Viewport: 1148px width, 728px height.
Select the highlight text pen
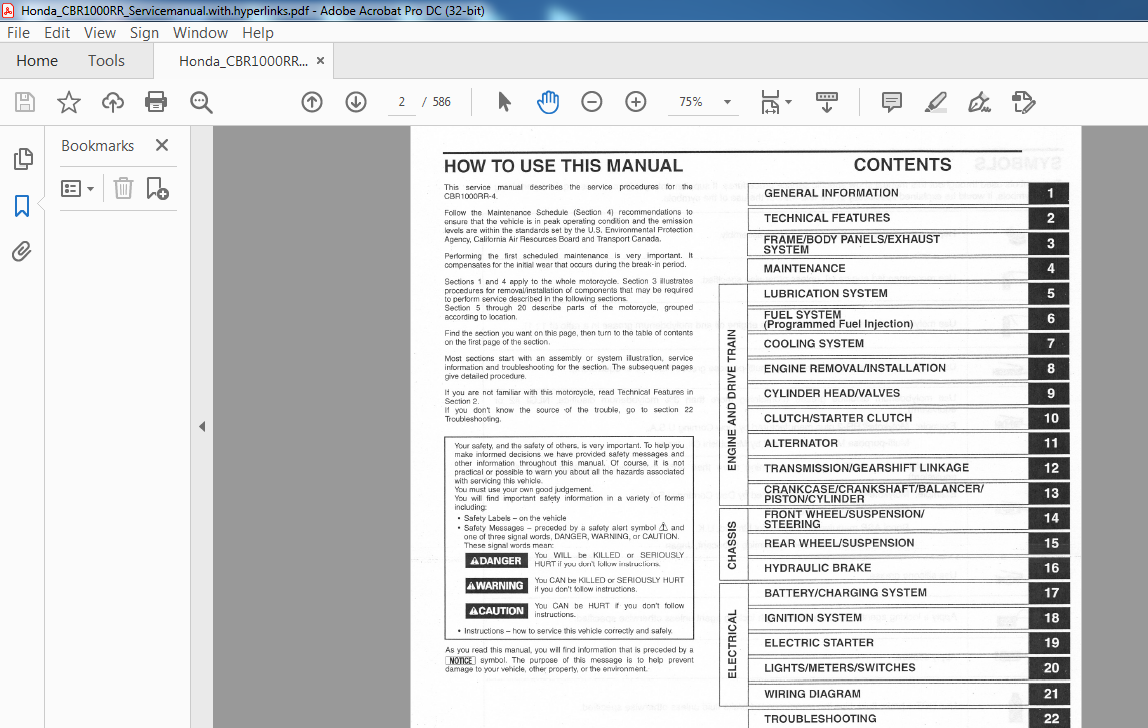point(936,102)
